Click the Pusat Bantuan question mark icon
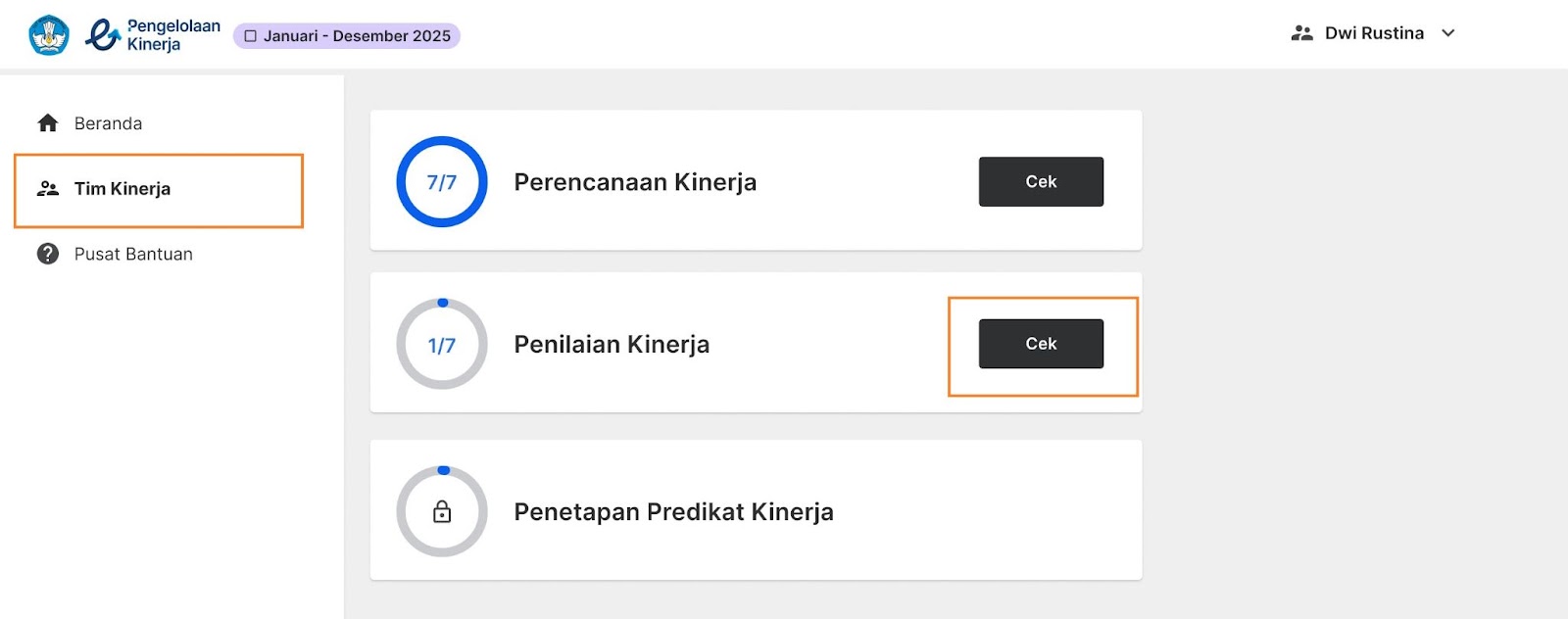 [48, 254]
